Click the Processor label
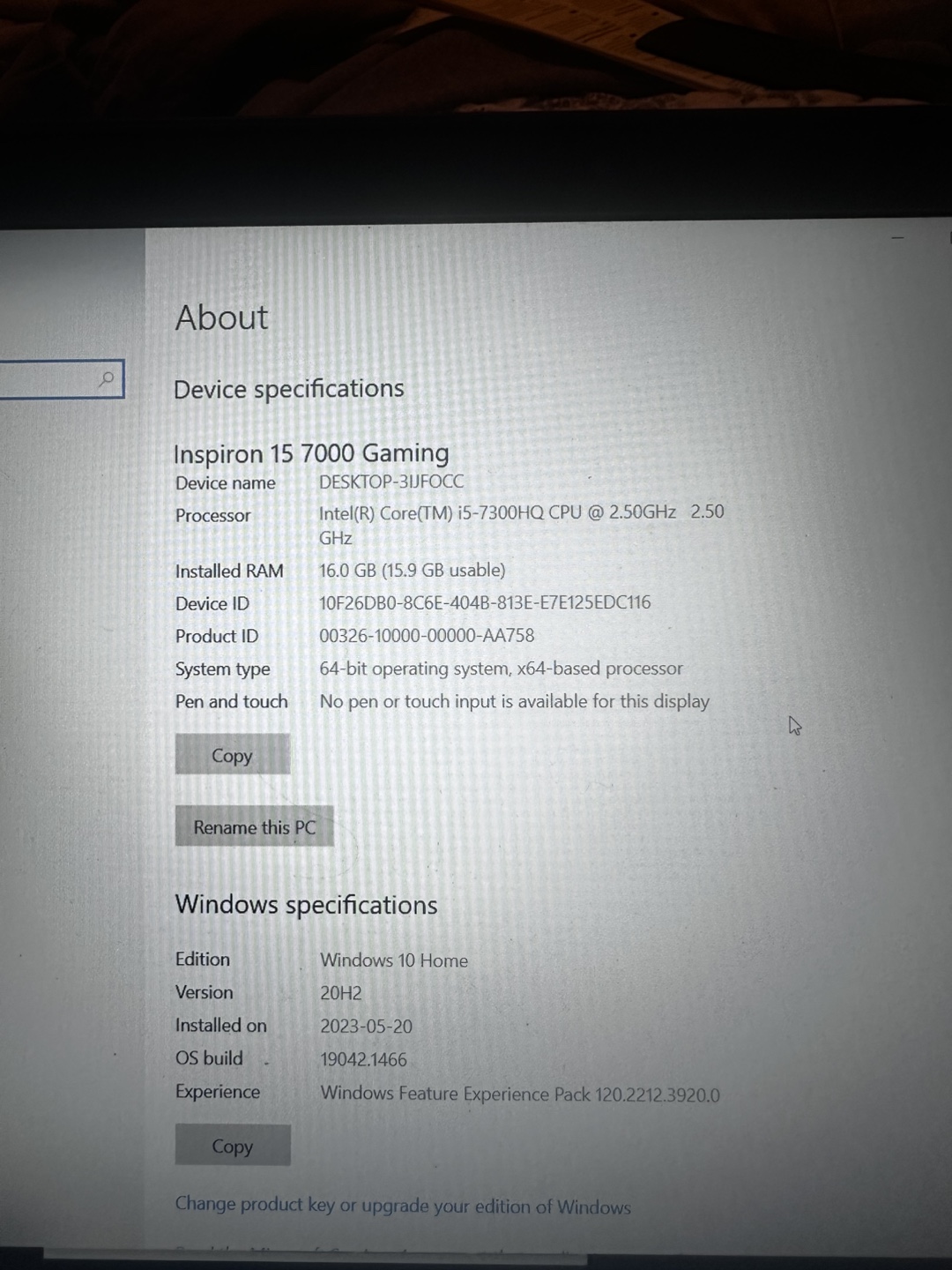Image resolution: width=952 pixels, height=1270 pixels. point(213,516)
